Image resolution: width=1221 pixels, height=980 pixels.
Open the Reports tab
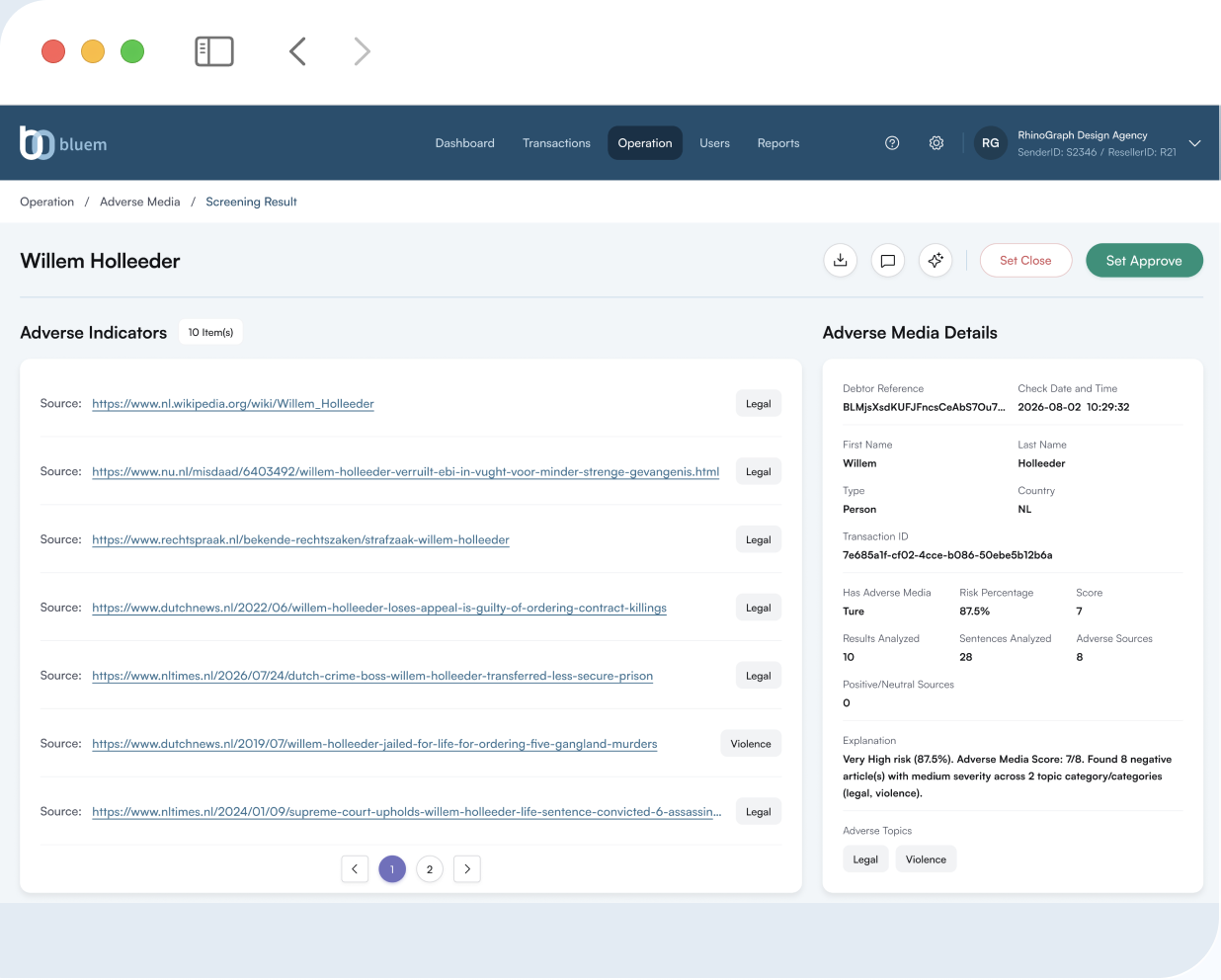(778, 143)
